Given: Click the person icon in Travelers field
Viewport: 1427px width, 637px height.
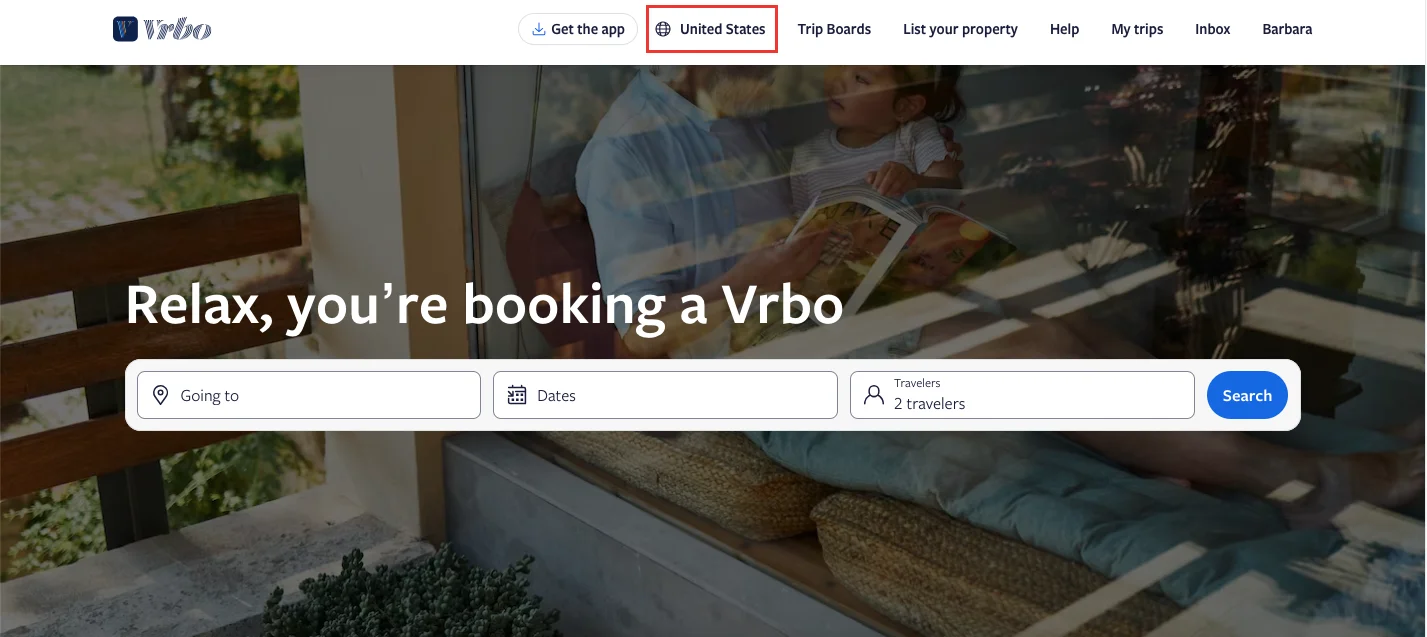Looking at the screenshot, I should click(x=874, y=395).
